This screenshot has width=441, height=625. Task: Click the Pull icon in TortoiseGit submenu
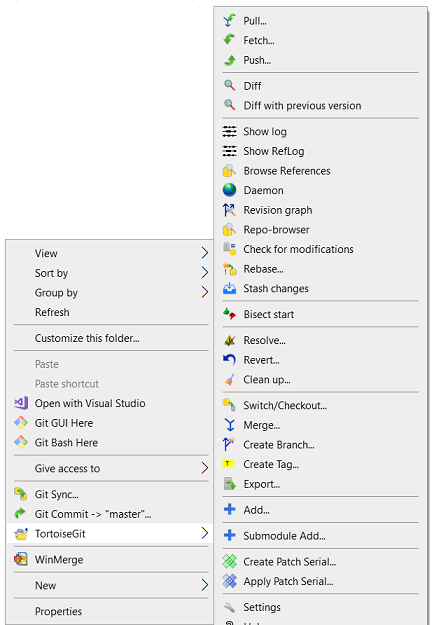coord(229,20)
